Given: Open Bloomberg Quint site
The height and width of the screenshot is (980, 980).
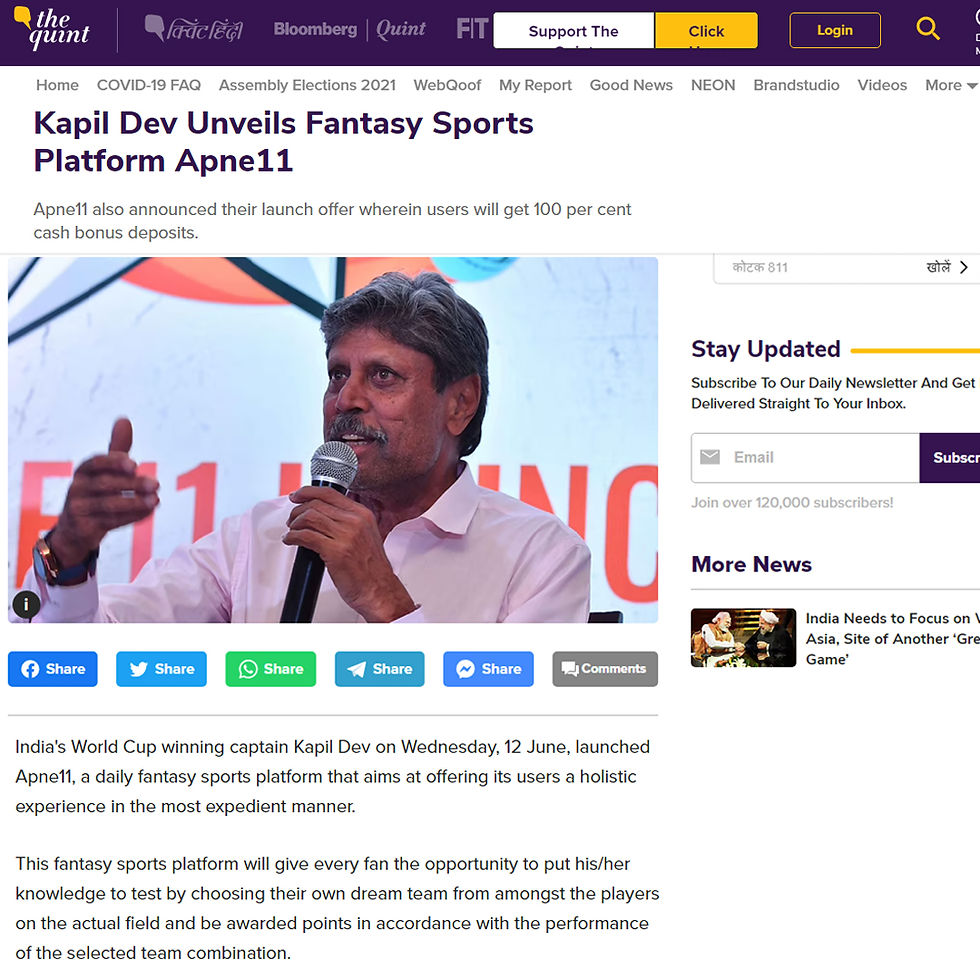Looking at the screenshot, I should [349, 29].
